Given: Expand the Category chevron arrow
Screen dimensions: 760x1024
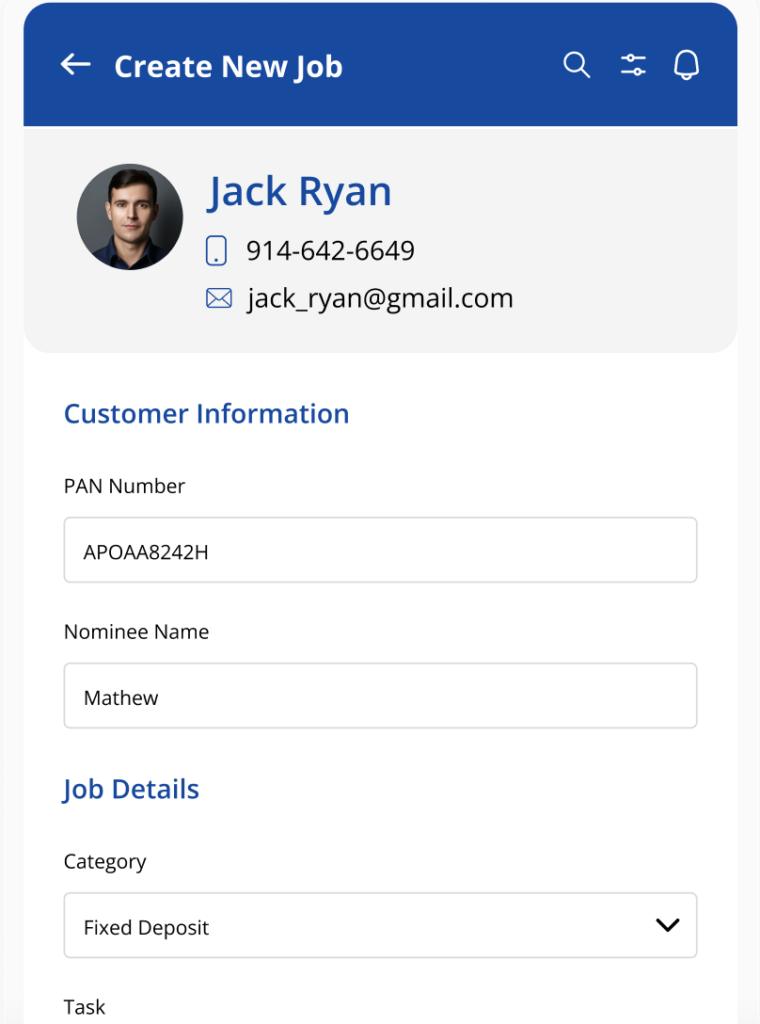Looking at the screenshot, I should 667,925.
